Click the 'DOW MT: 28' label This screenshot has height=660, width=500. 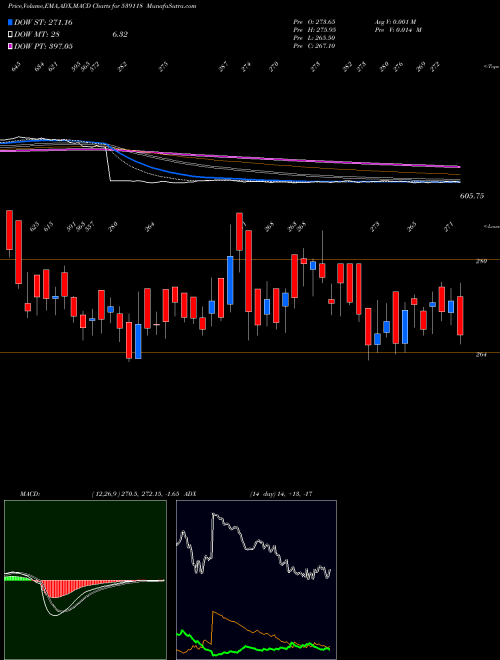tap(38, 35)
